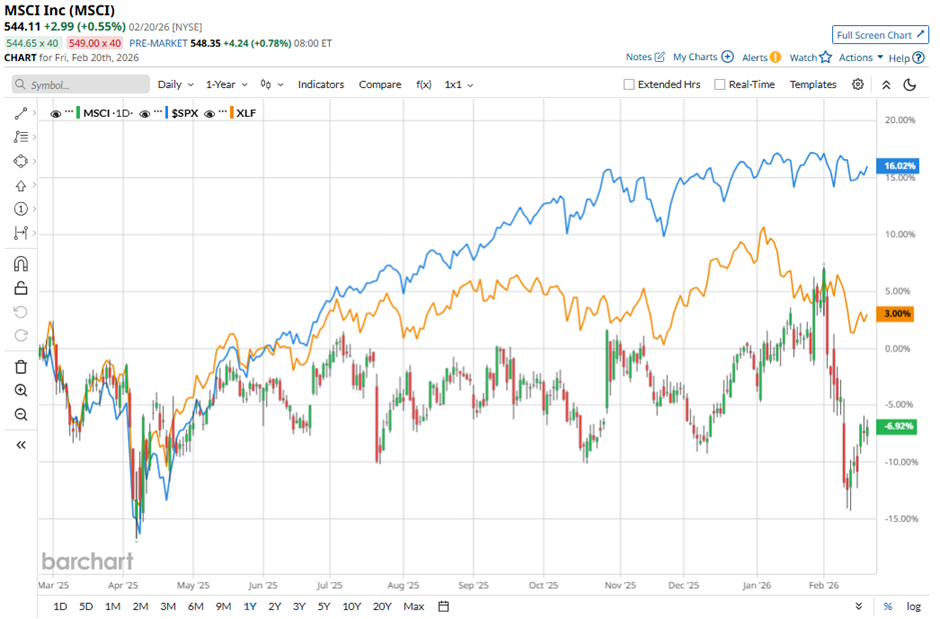940x619 pixels.
Task: Open Help question mark icon
Action: [x=918, y=58]
